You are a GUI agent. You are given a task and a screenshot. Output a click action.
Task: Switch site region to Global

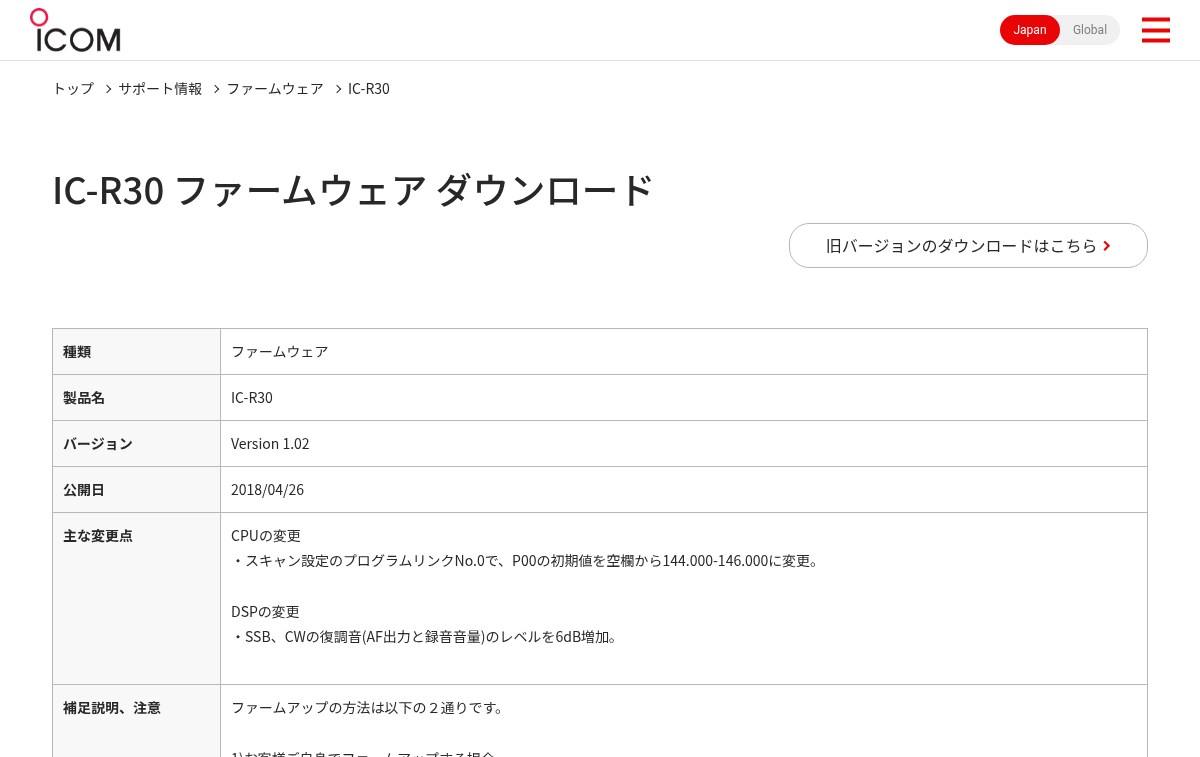click(1090, 30)
